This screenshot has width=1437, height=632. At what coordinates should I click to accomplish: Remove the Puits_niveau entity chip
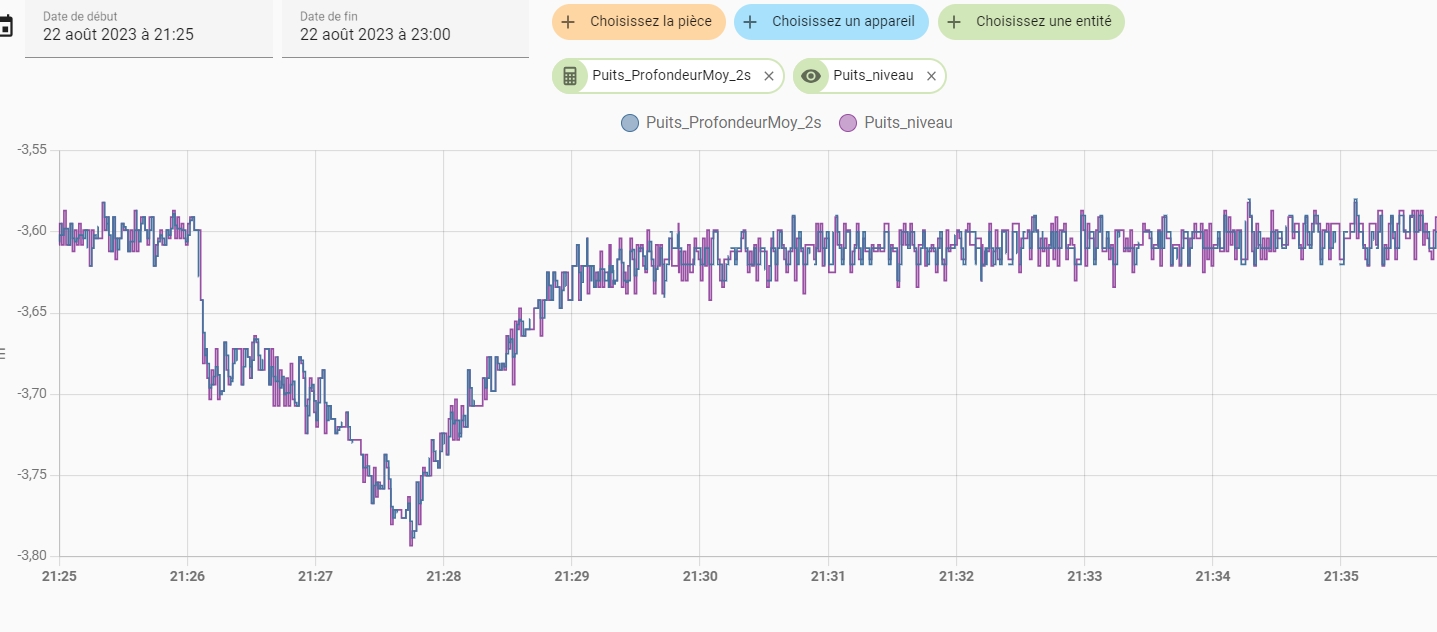pyautogui.click(x=931, y=76)
